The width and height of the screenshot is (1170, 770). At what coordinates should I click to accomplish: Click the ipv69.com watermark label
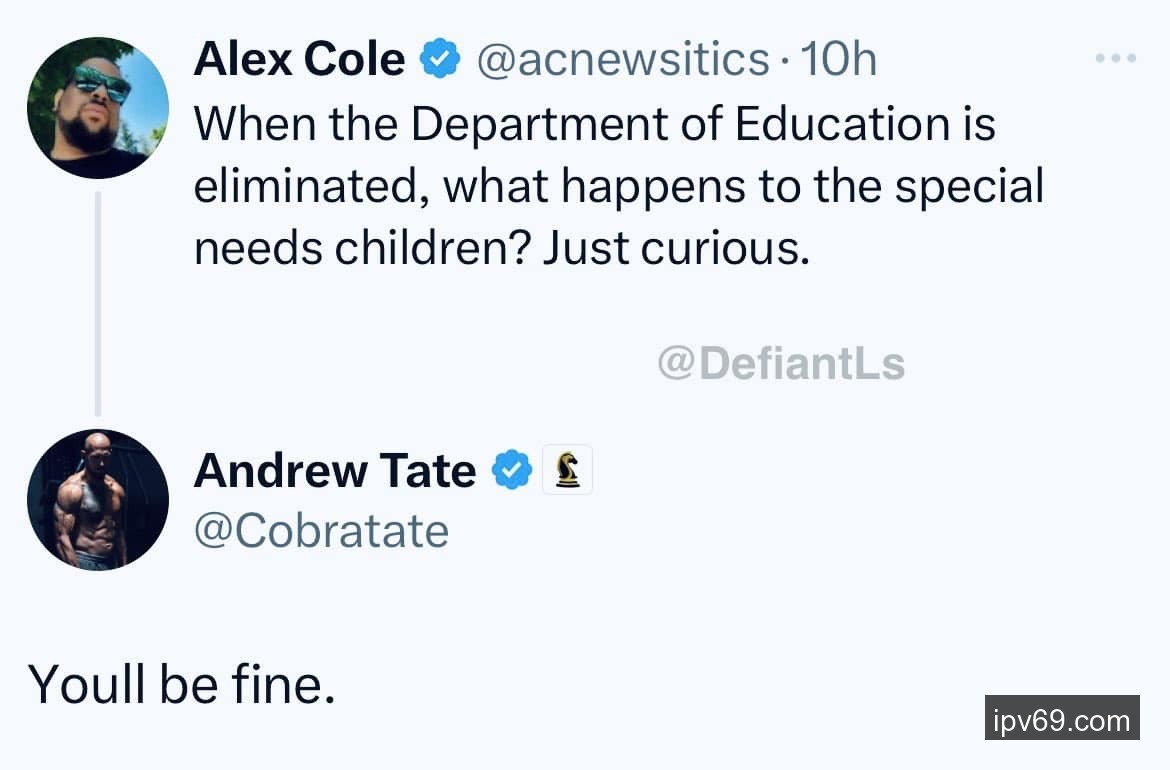point(1062,718)
